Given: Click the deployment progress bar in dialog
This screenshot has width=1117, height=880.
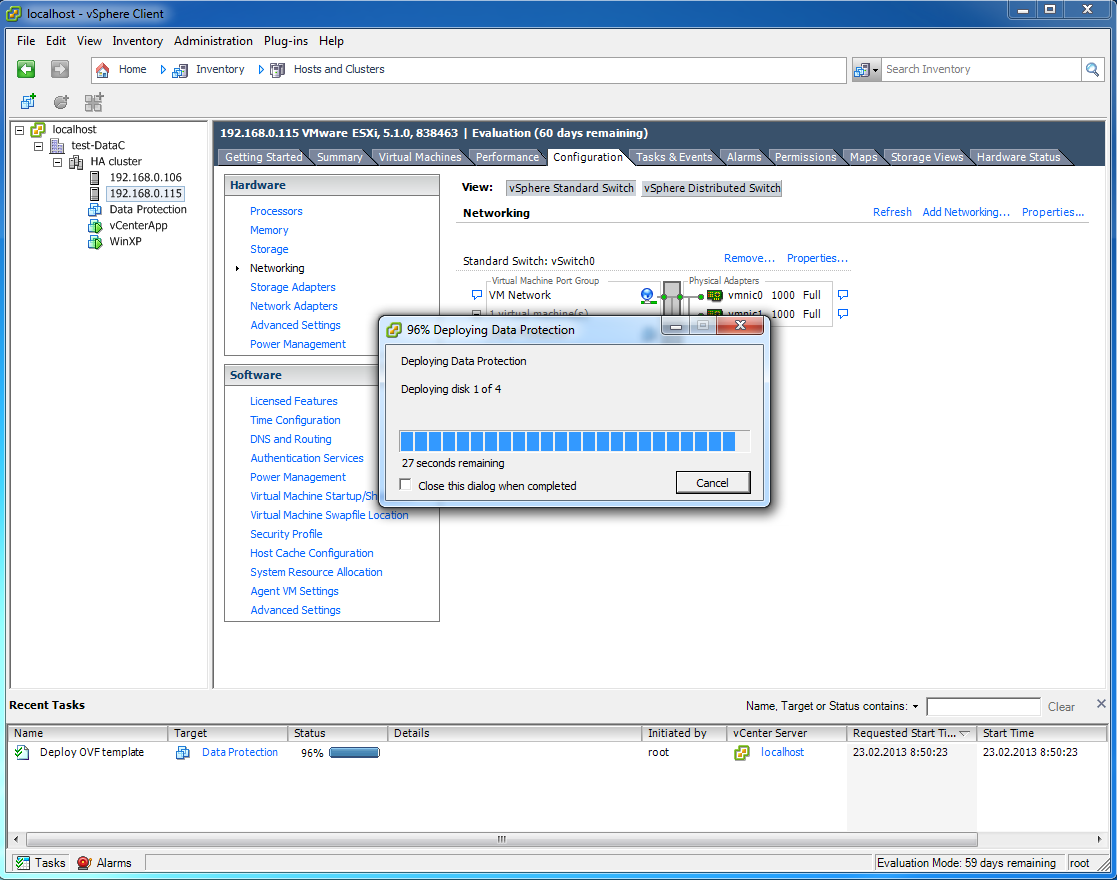Looking at the screenshot, I should click(x=574, y=441).
